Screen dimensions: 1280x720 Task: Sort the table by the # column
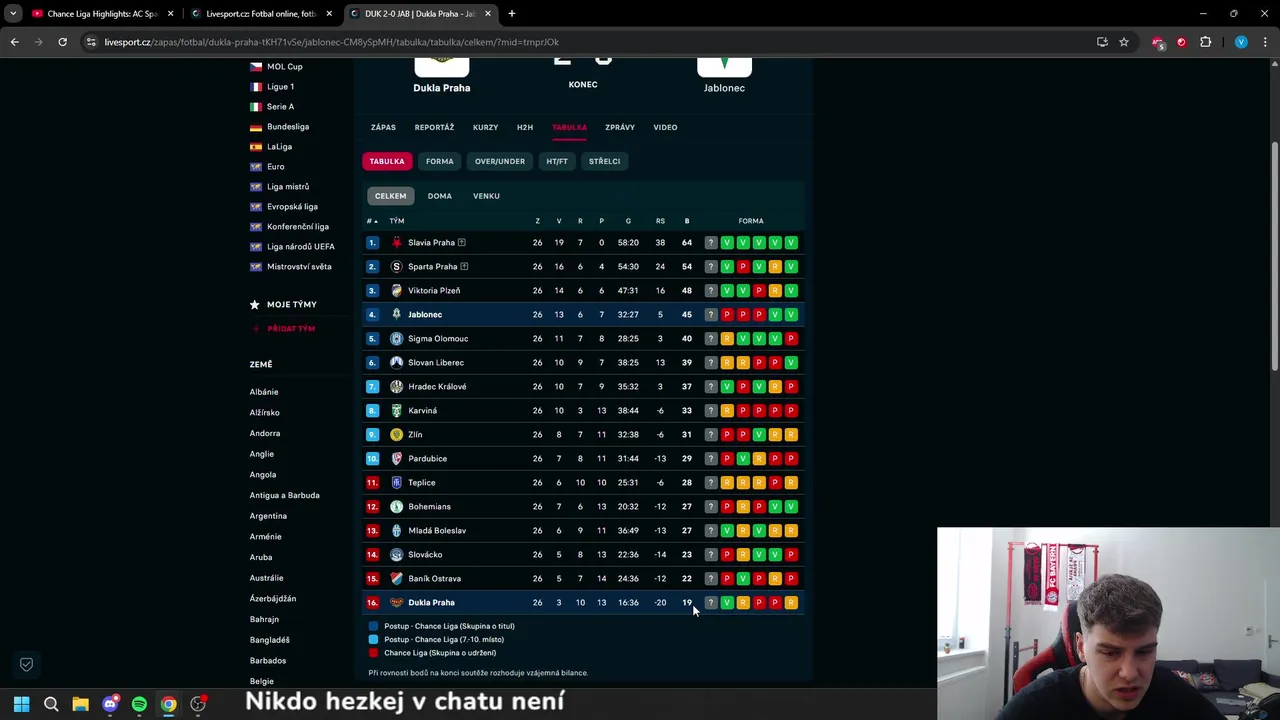372,221
